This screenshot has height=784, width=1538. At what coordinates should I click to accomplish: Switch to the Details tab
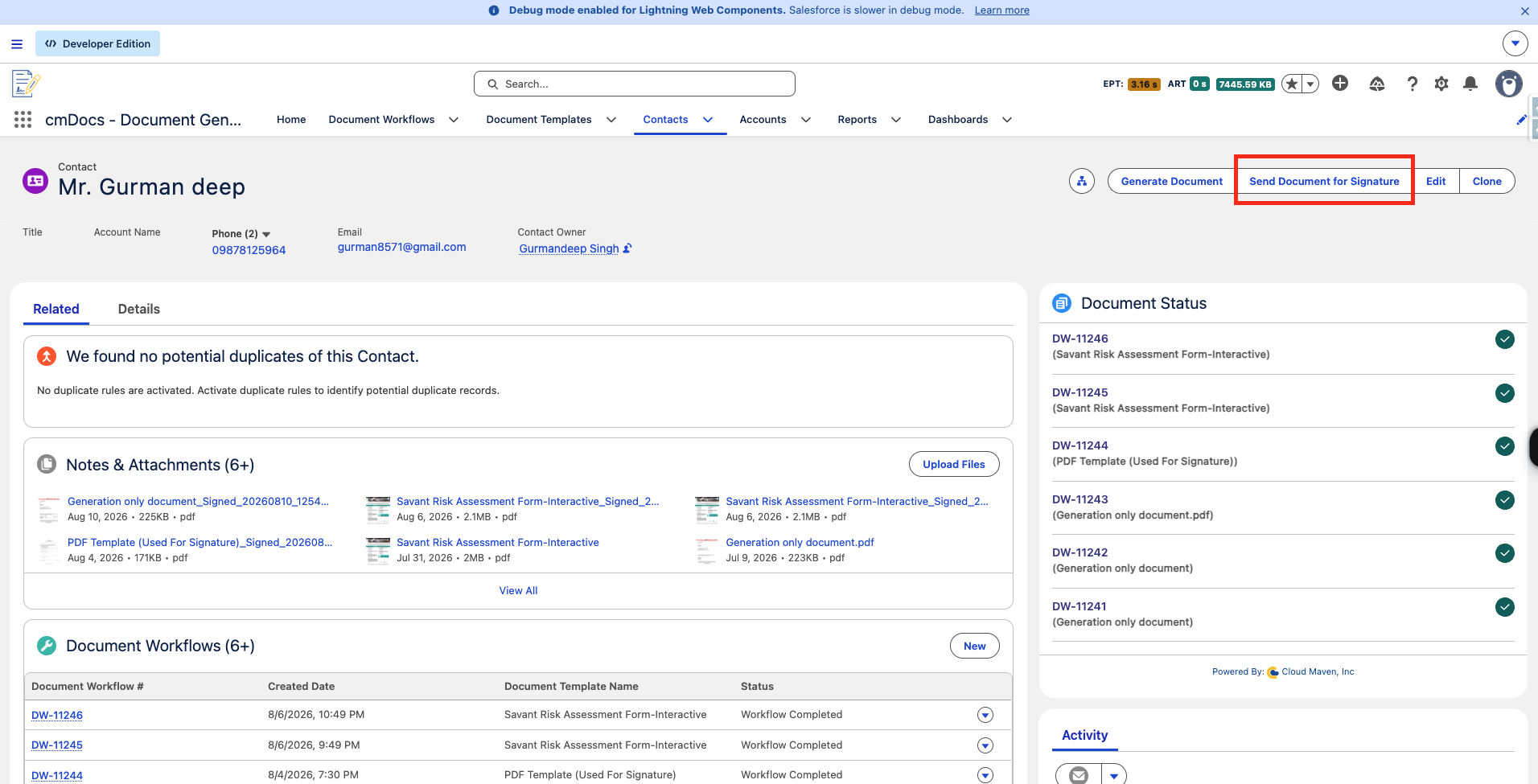coord(138,309)
